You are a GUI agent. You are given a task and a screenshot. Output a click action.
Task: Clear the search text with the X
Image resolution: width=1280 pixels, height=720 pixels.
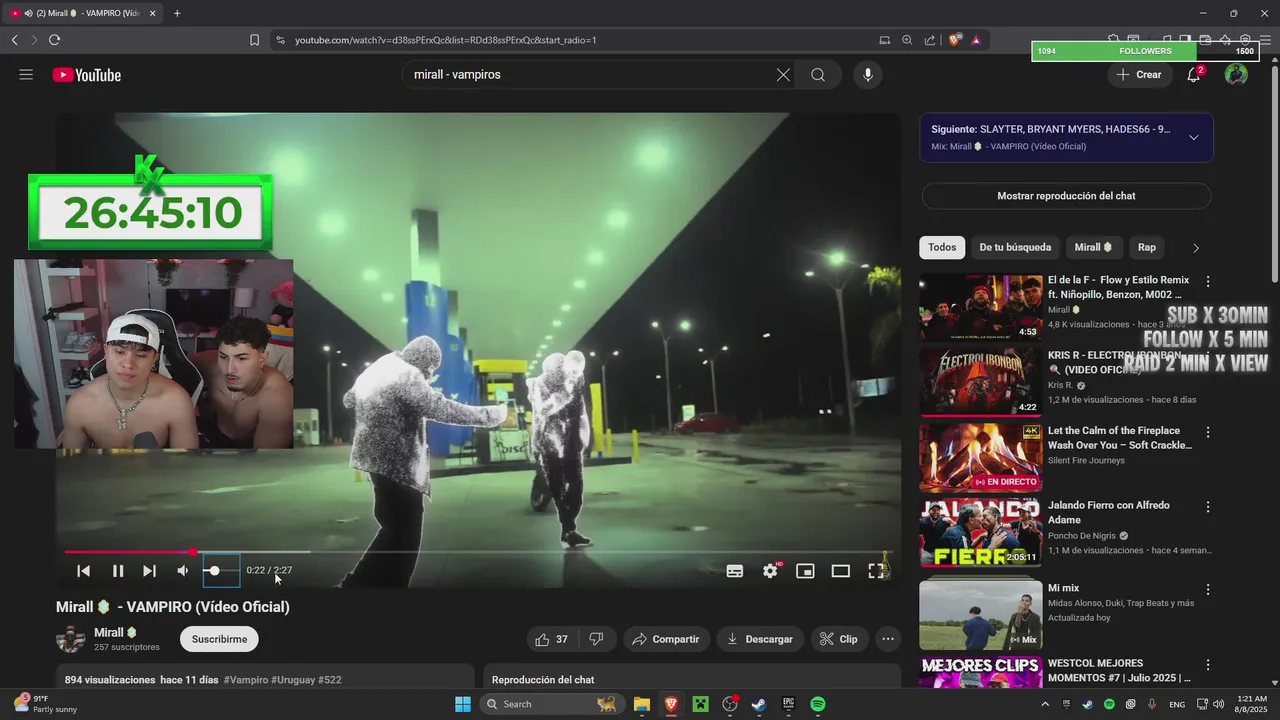pos(783,75)
